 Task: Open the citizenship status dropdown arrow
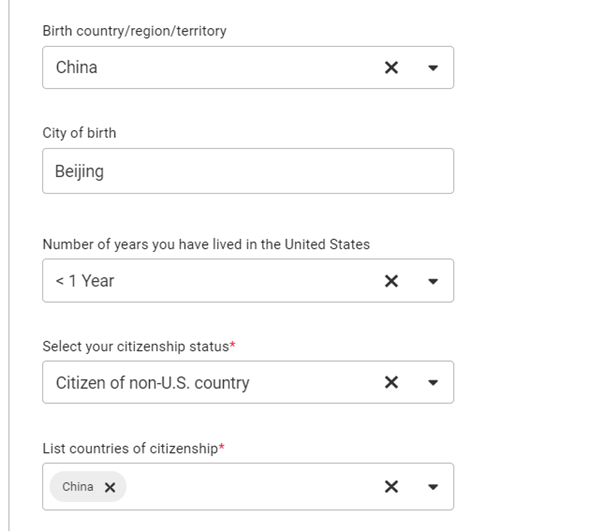click(x=433, y=383)
